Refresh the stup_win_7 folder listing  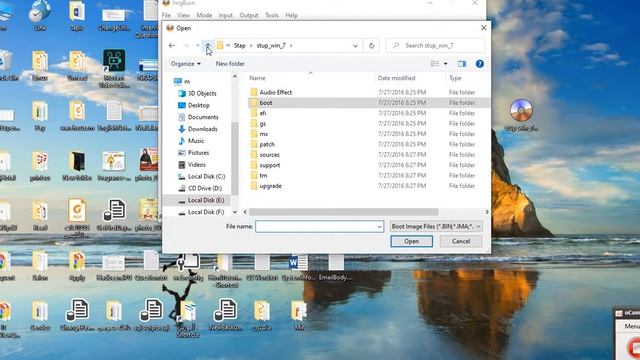(x=371, y=46)
